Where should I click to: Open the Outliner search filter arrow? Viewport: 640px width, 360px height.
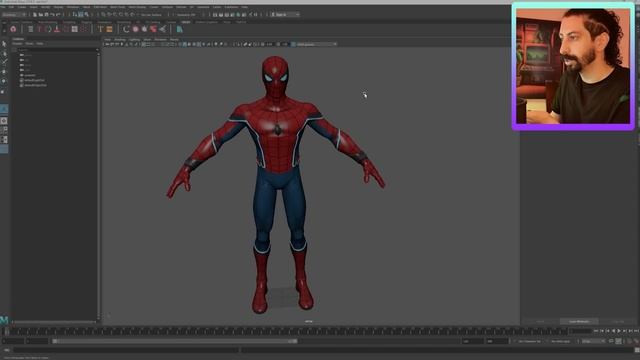pyautogui.click(x=97, y=50)
